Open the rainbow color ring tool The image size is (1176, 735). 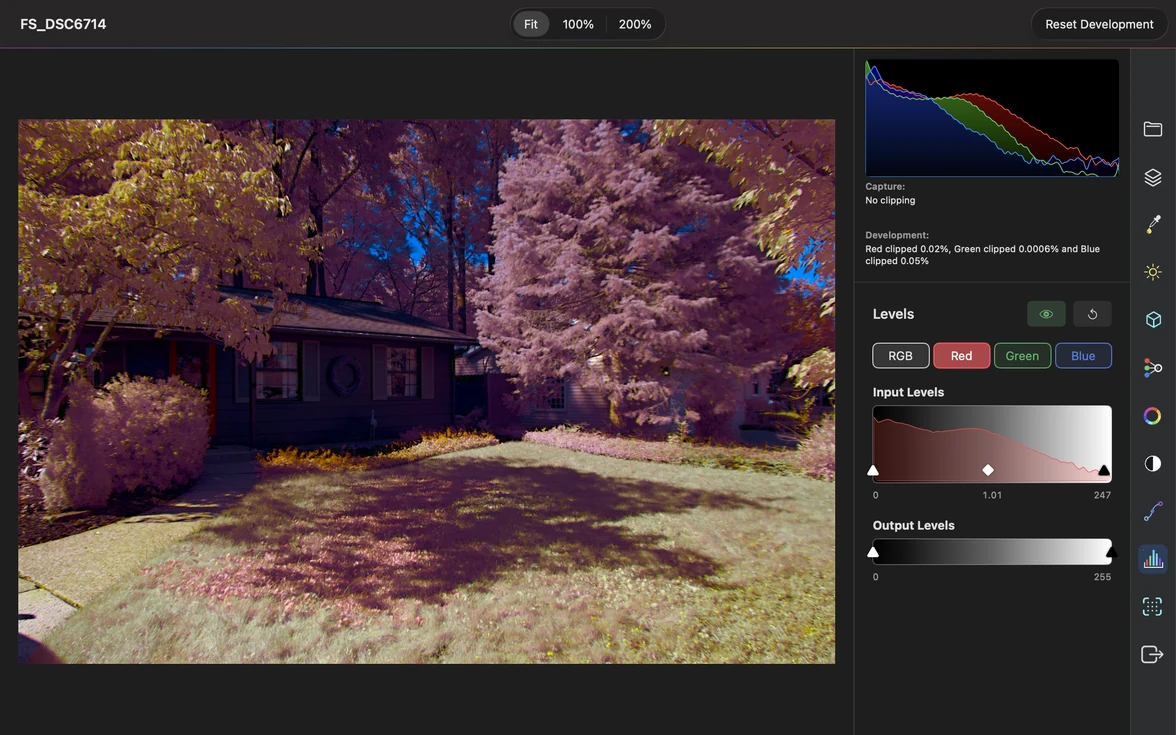(1153, 416)
